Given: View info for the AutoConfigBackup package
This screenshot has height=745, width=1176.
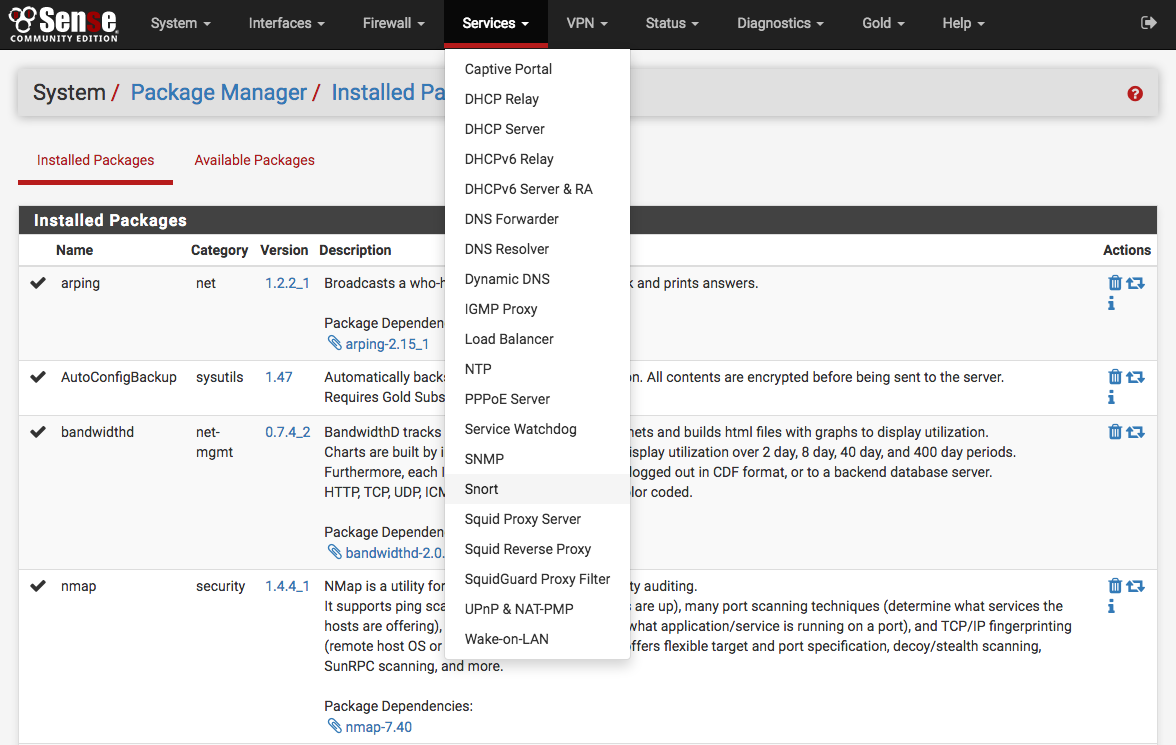Looking at the screenshot, I should (x=1110, y=397).
